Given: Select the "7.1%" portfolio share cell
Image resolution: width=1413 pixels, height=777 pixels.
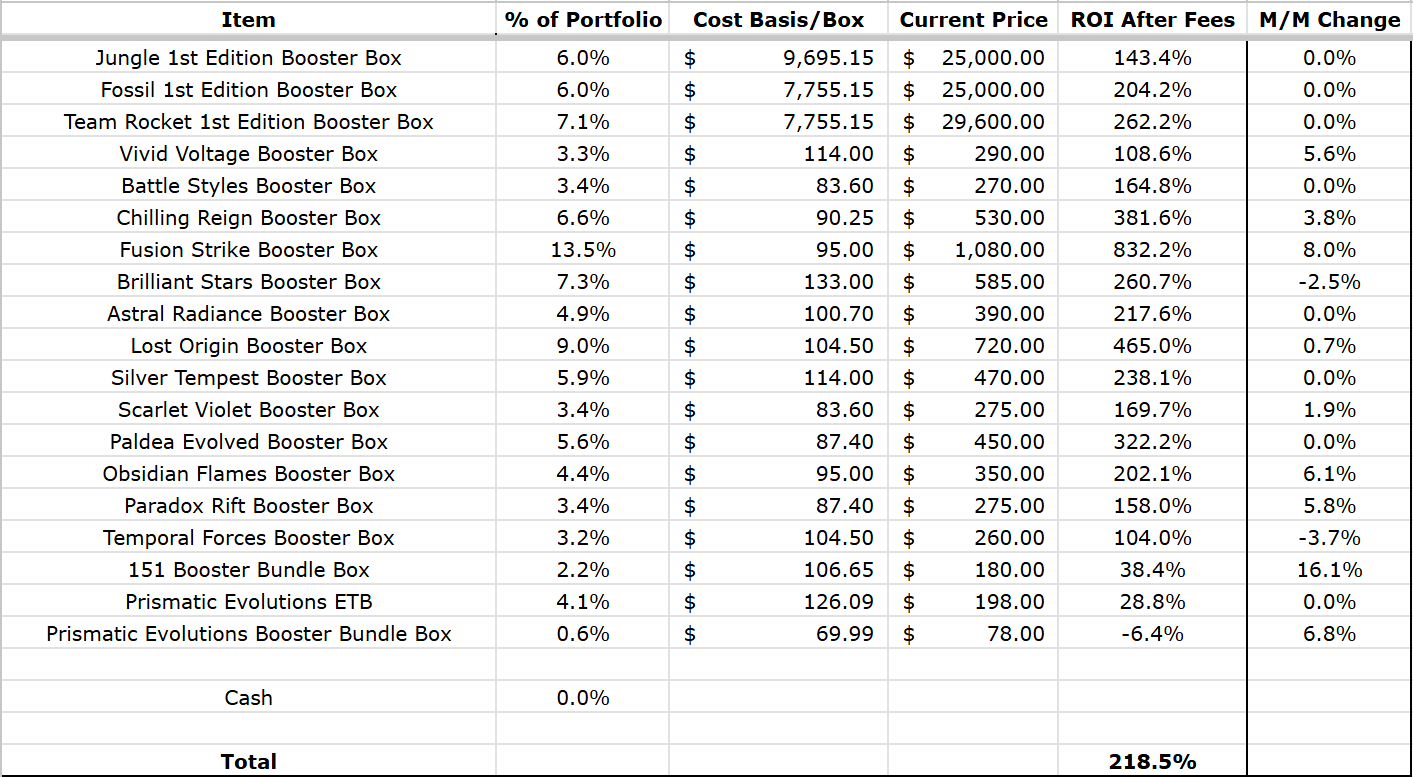Looking at the screenshot, I should coord(583,122).
